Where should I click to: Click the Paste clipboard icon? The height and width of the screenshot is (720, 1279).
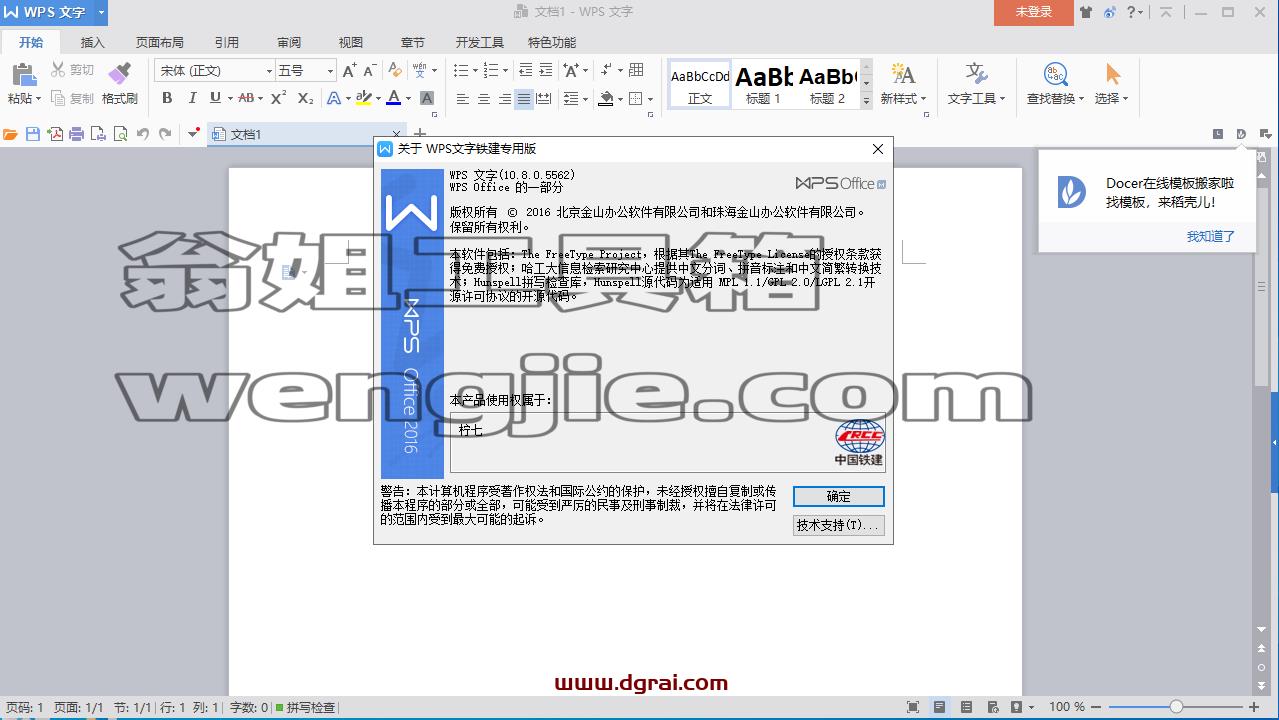click(23, 74)
